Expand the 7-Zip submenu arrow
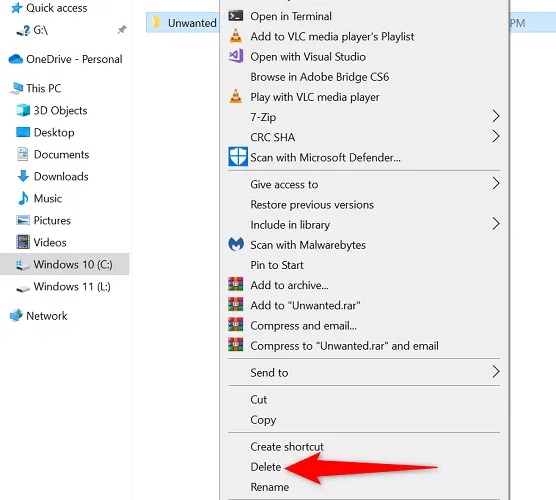The width and height of the screenshot is (556, 500). click(x=496, y=116)
